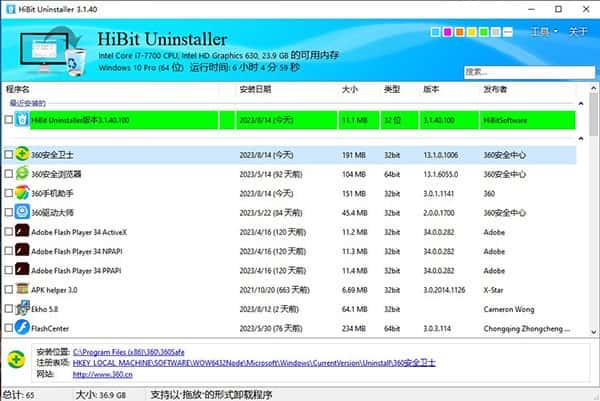Open the install location path link
The image size is (600, 401).
click(129, 352)
